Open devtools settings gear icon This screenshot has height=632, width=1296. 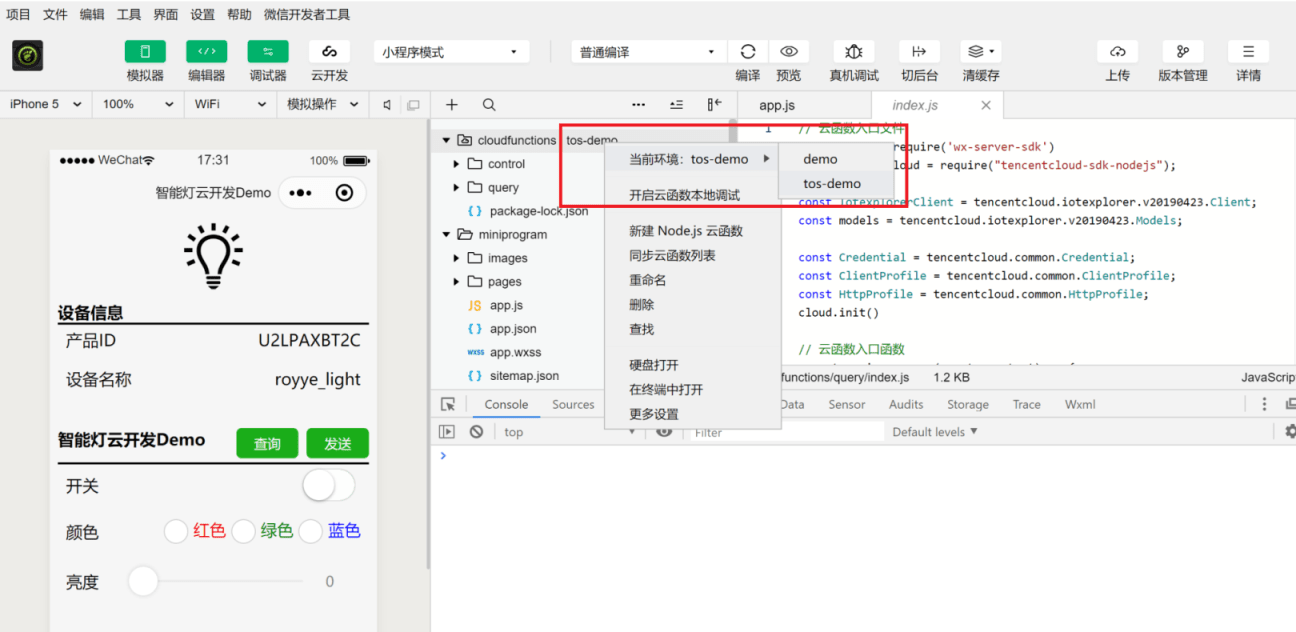click(1290, 432)
